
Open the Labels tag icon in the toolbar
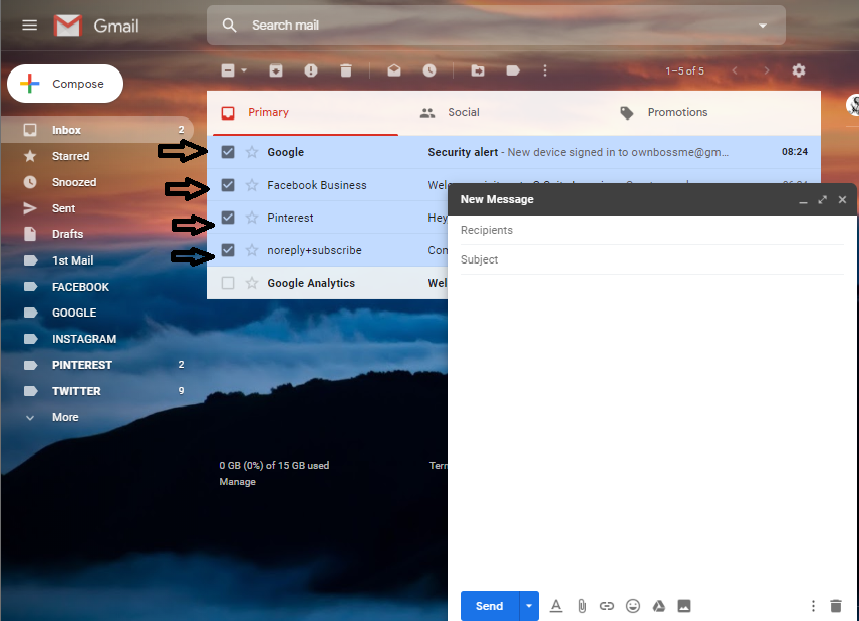513,71
